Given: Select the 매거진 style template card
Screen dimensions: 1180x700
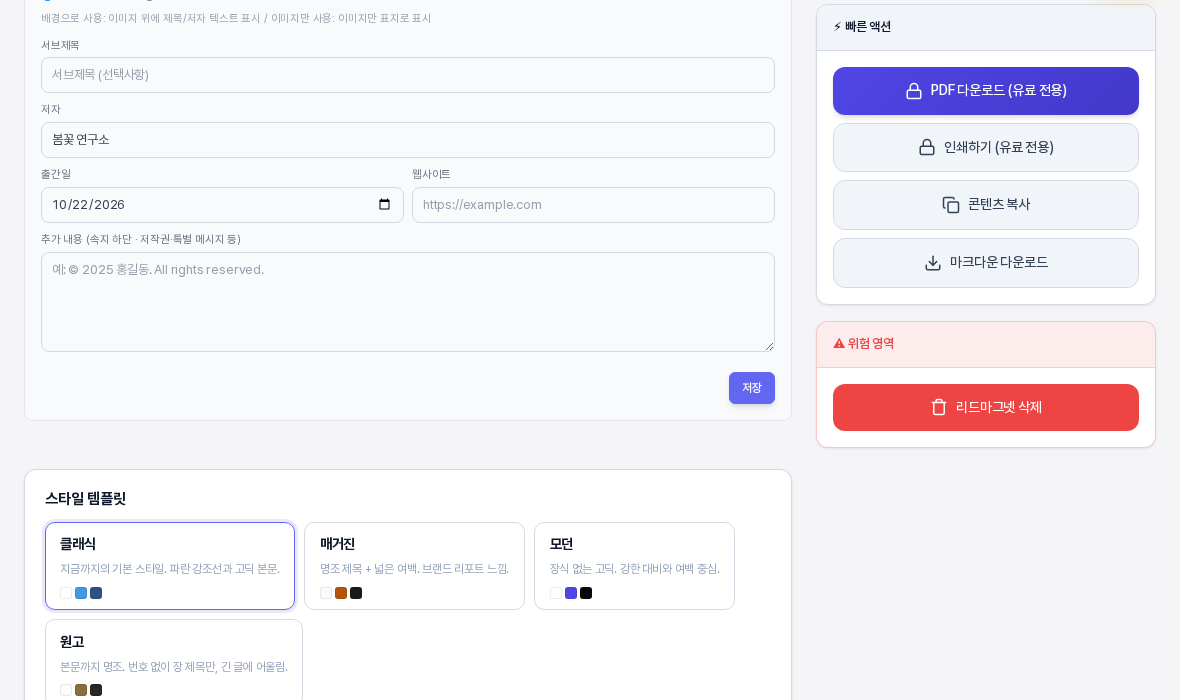Looking at the screenshot, I should (x=415, y=566).
